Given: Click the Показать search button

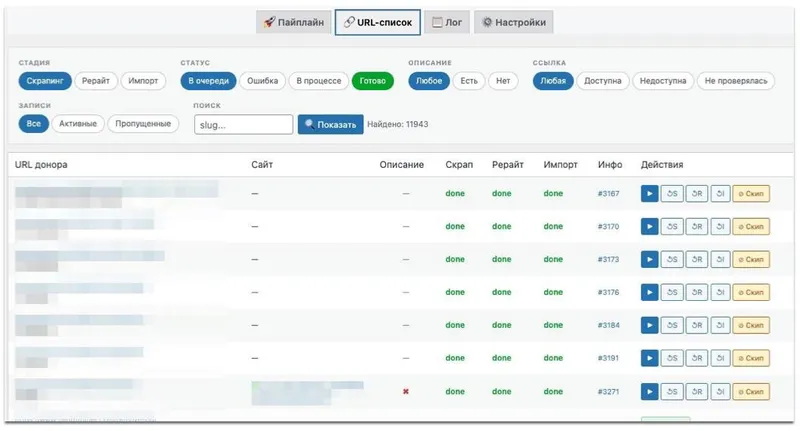Looking at the screenshot, I should click(x=331, y=124).
